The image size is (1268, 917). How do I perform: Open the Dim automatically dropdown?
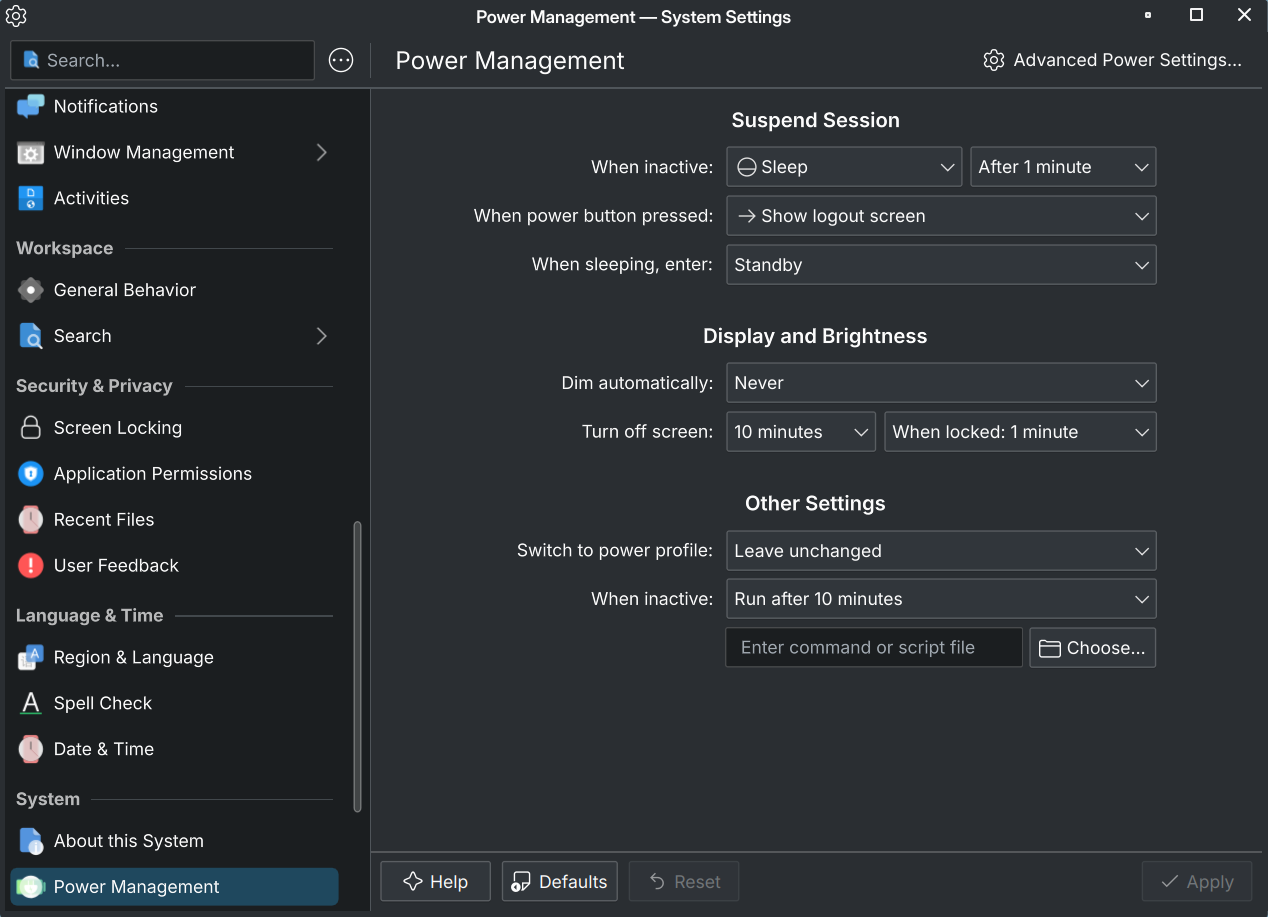pos(941,383)
